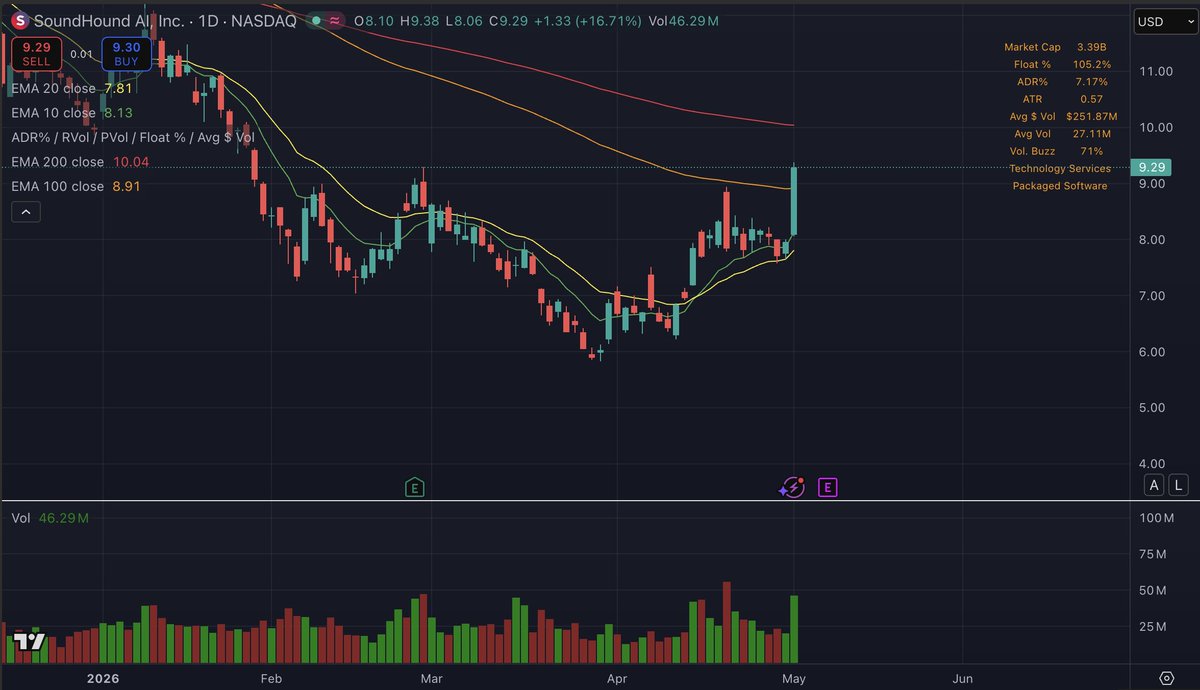Screen dimensions: 1200x690
Task: Click the Float % 105.2% stat
Action: coord(1065,65)
